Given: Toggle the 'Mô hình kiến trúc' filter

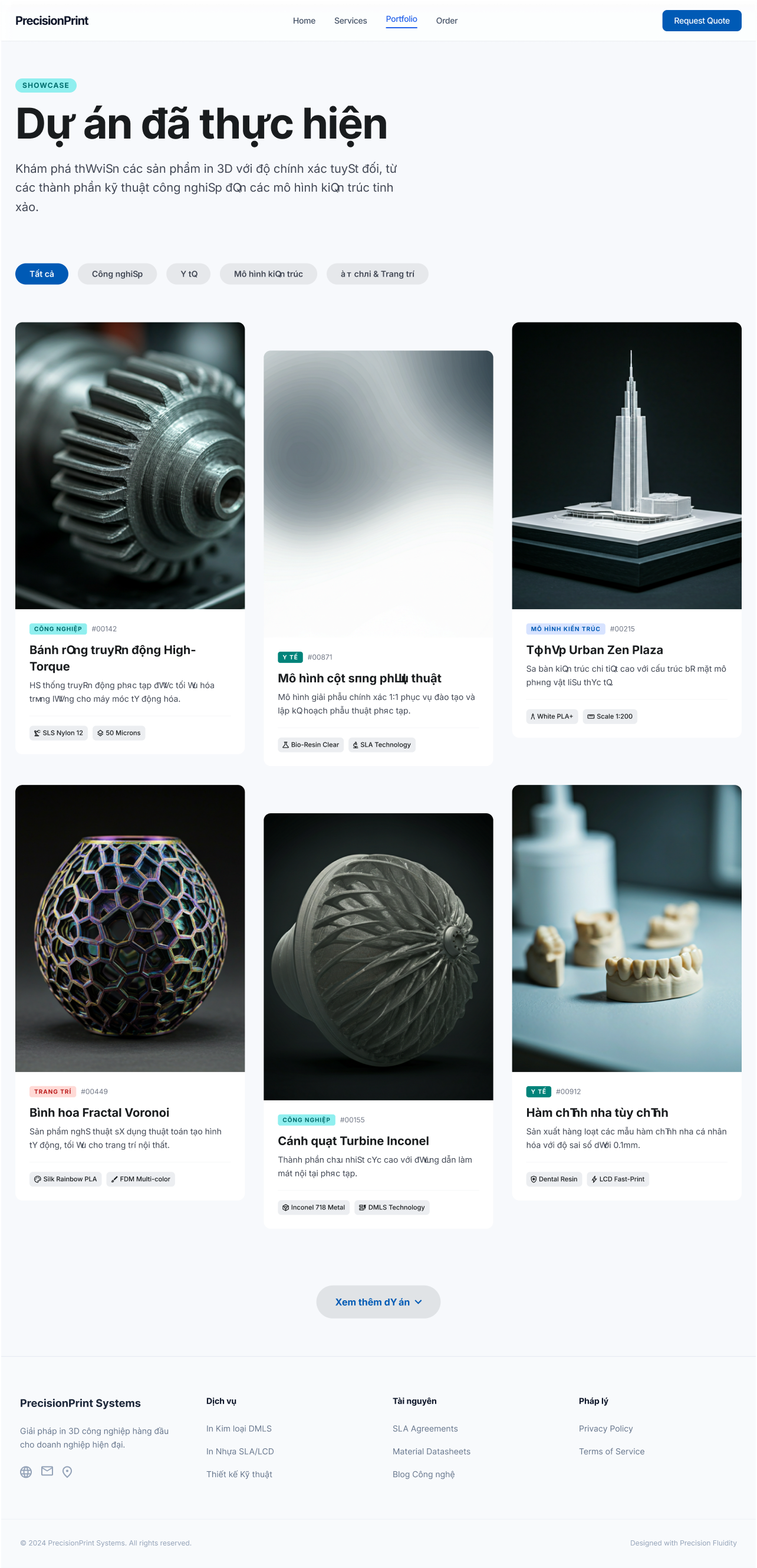Looking at the screenshot, I should coord(268,274).
